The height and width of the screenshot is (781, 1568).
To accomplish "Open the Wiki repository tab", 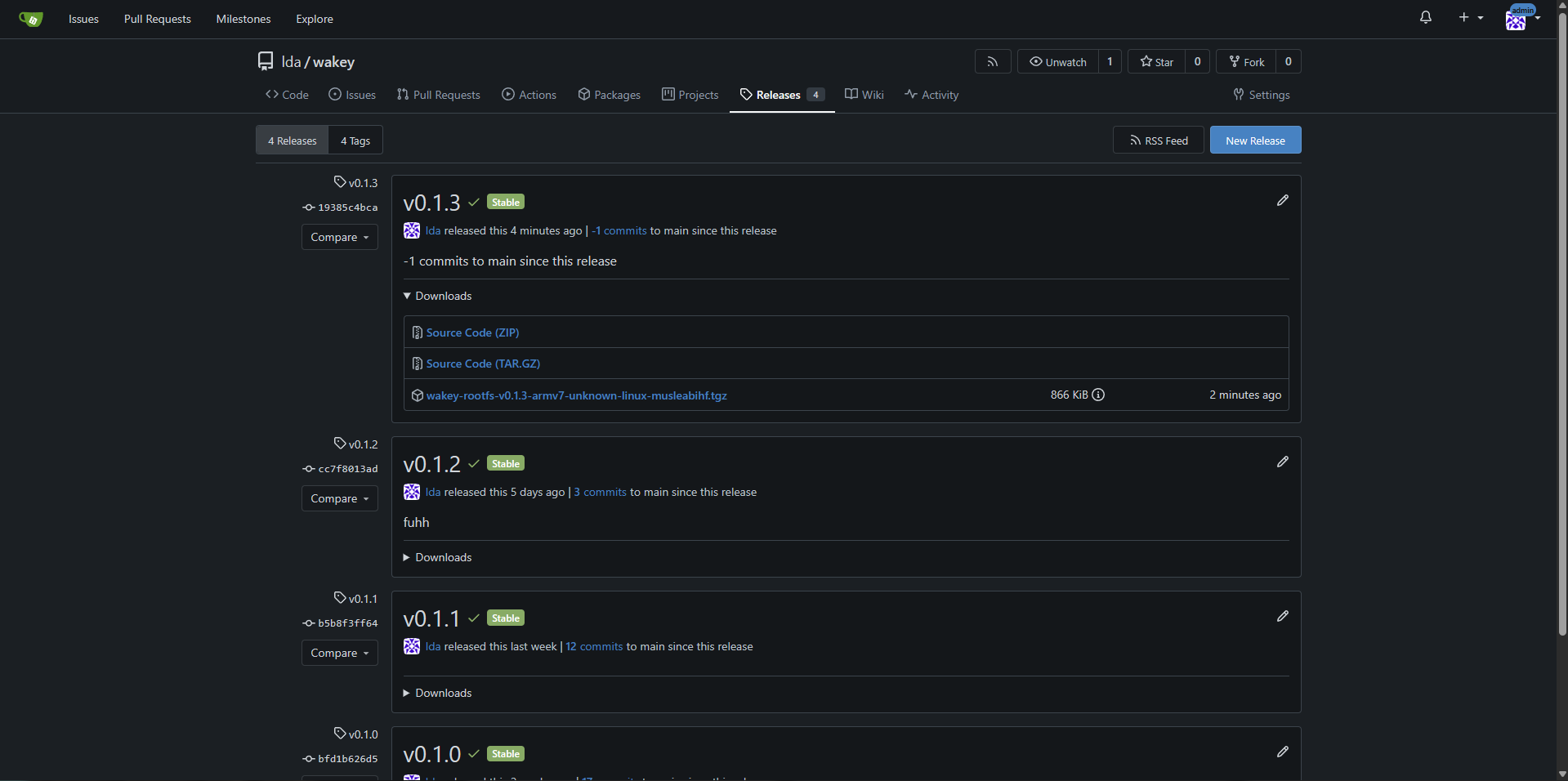I will click(x=864, y=95).
